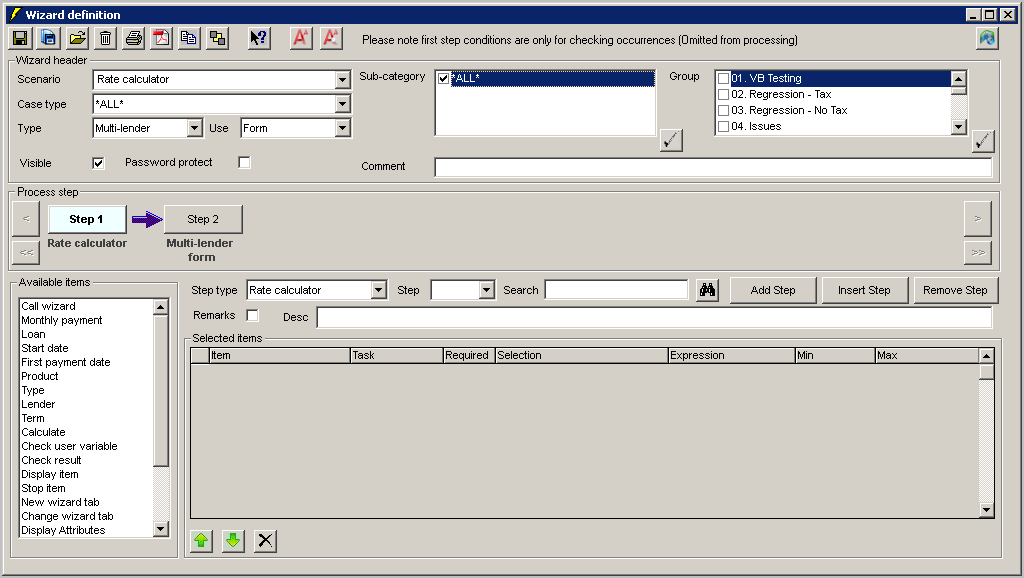Select Call wizard in Available items
The height and width of the screenshot is (578, 1024).
[48, 306]
